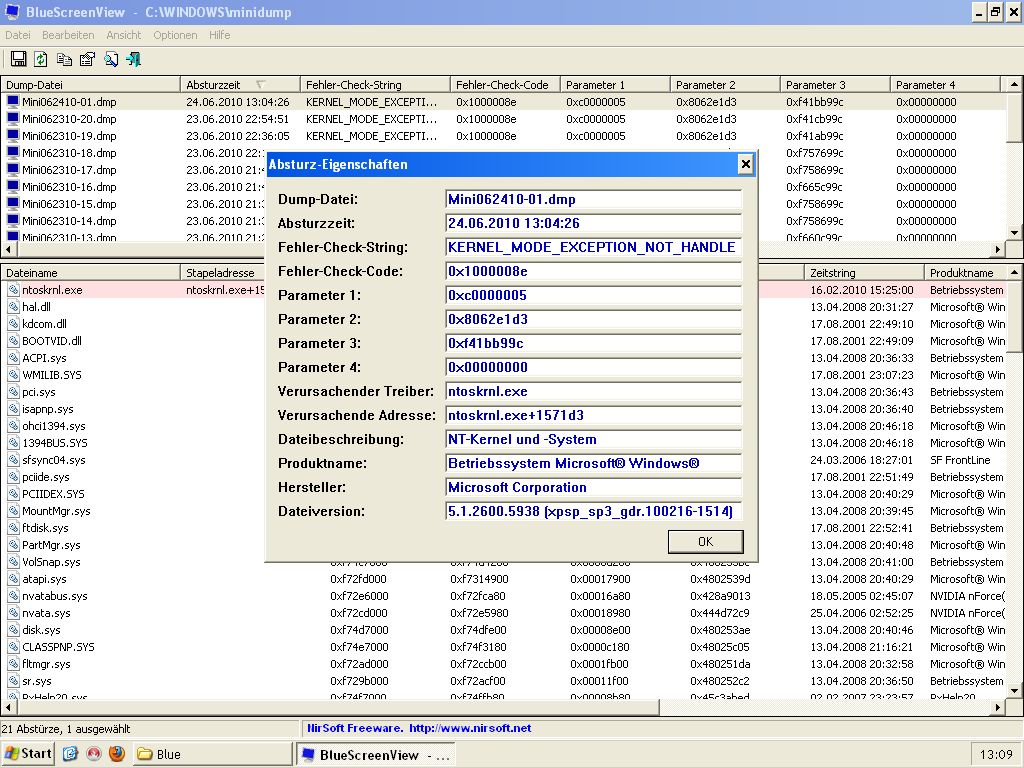
Task: Click the Save selected items toolbar icon
Action: [x=18, y=59]
